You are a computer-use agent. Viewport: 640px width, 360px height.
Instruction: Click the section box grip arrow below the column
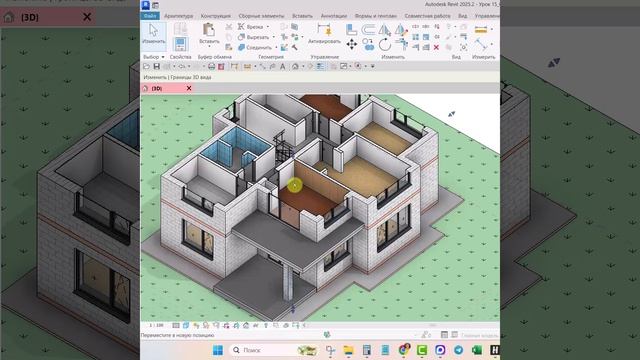(x=293, y=309)
